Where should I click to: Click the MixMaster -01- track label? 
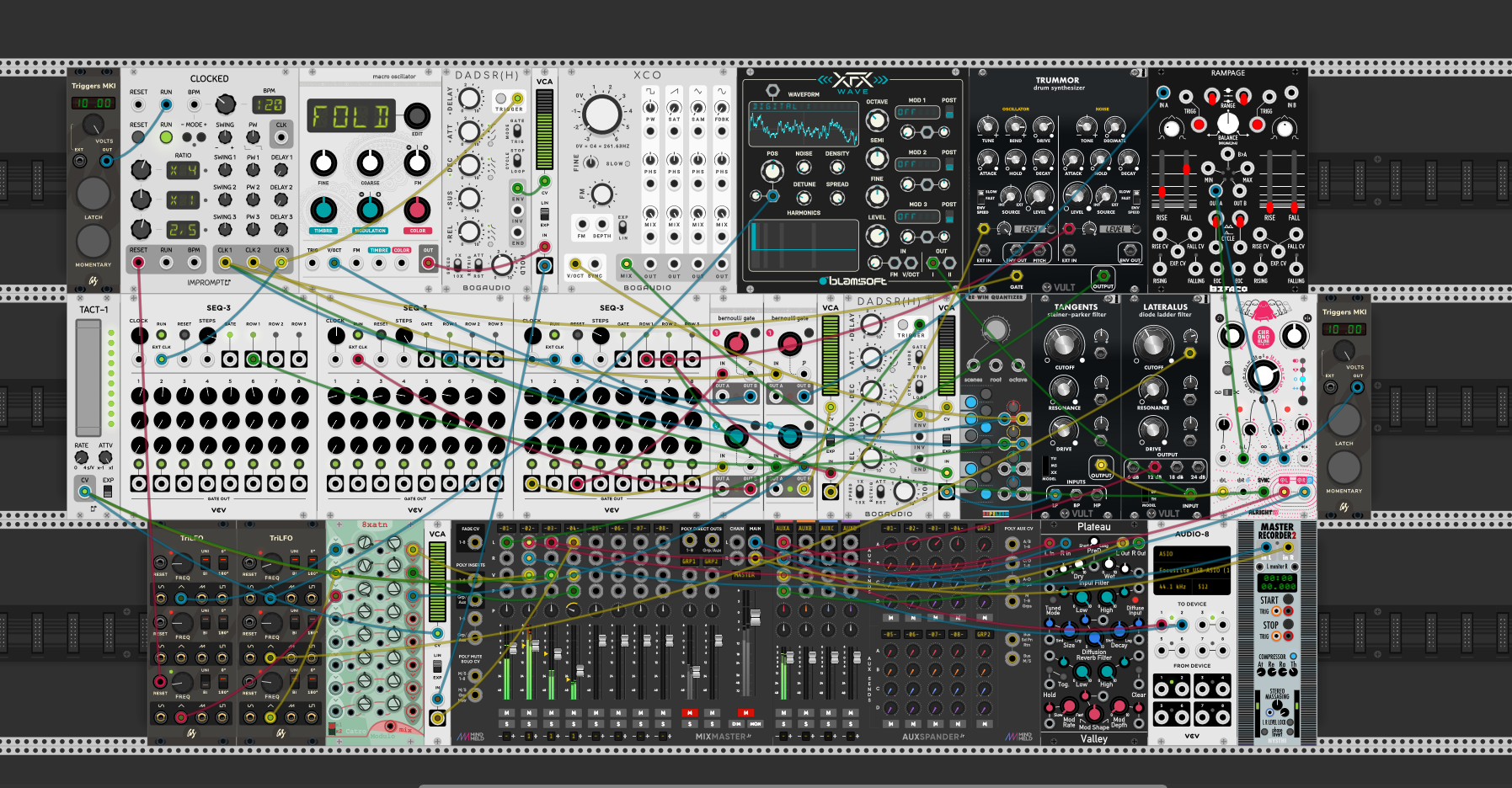(505, 529)
